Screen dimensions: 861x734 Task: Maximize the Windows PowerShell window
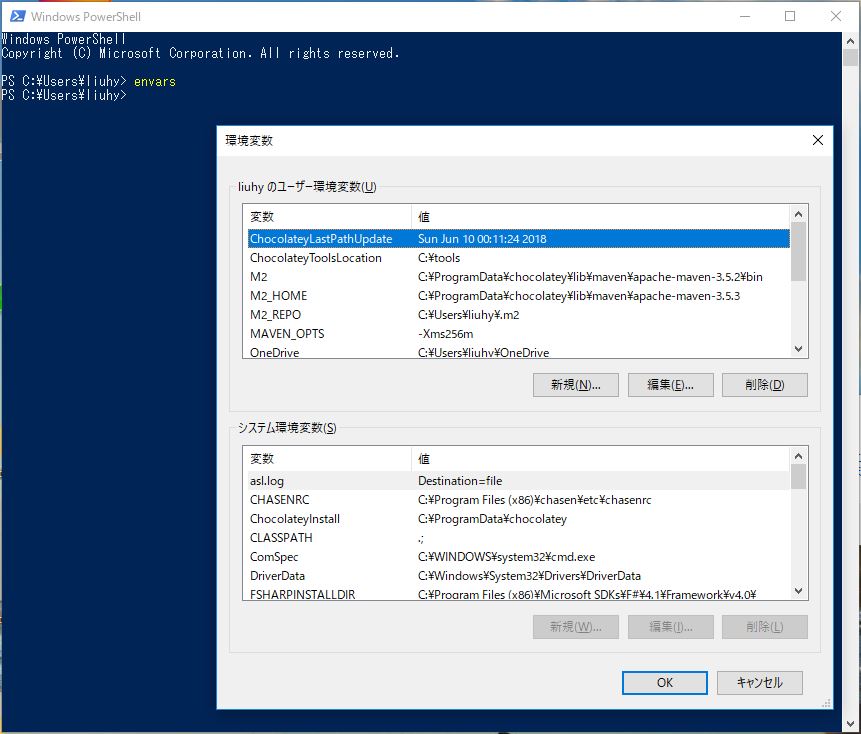click(790, 16)
